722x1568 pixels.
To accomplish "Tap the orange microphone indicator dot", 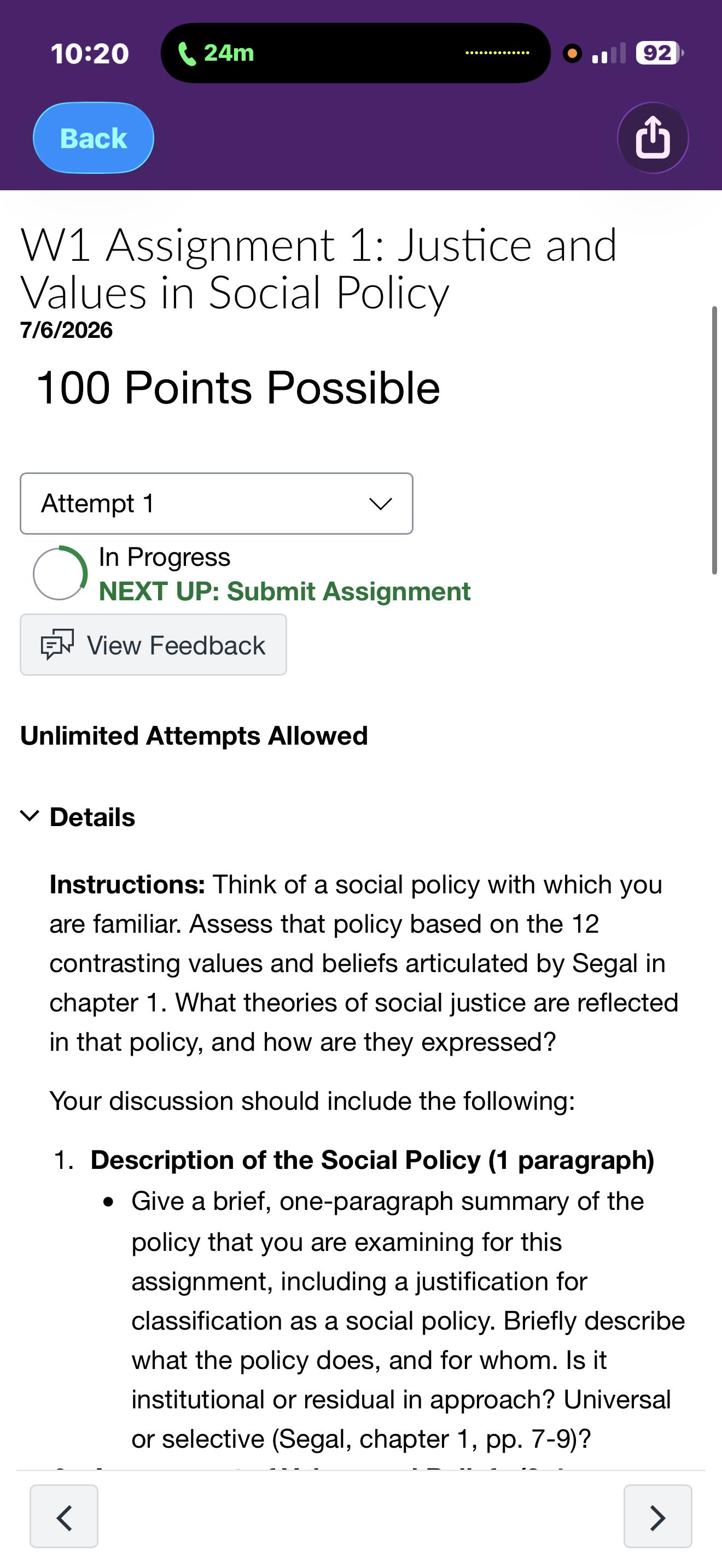I will point(572,54).
